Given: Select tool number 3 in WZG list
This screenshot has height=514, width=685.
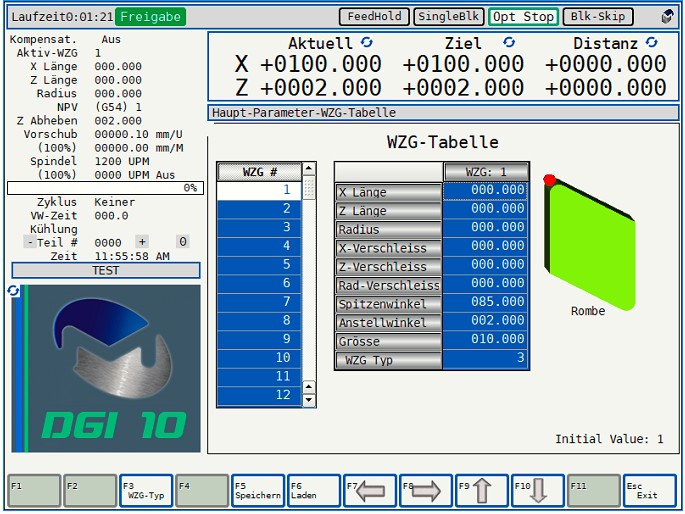Looking at the screenshot, I should coord(259,228).
